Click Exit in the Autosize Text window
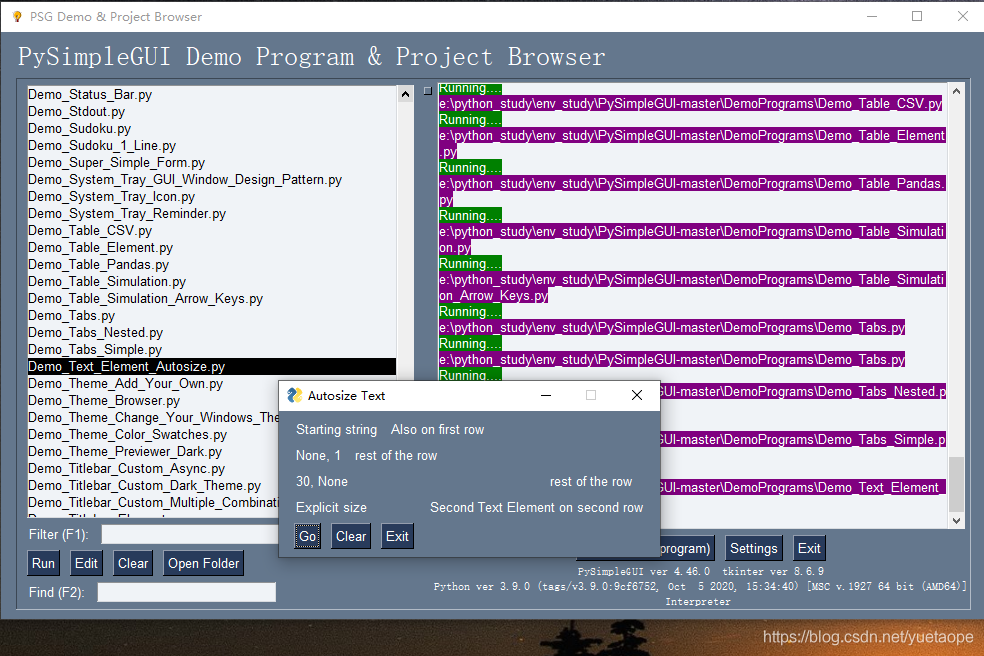Viewport: 984px width, 656px height. (x=397, y=536)
